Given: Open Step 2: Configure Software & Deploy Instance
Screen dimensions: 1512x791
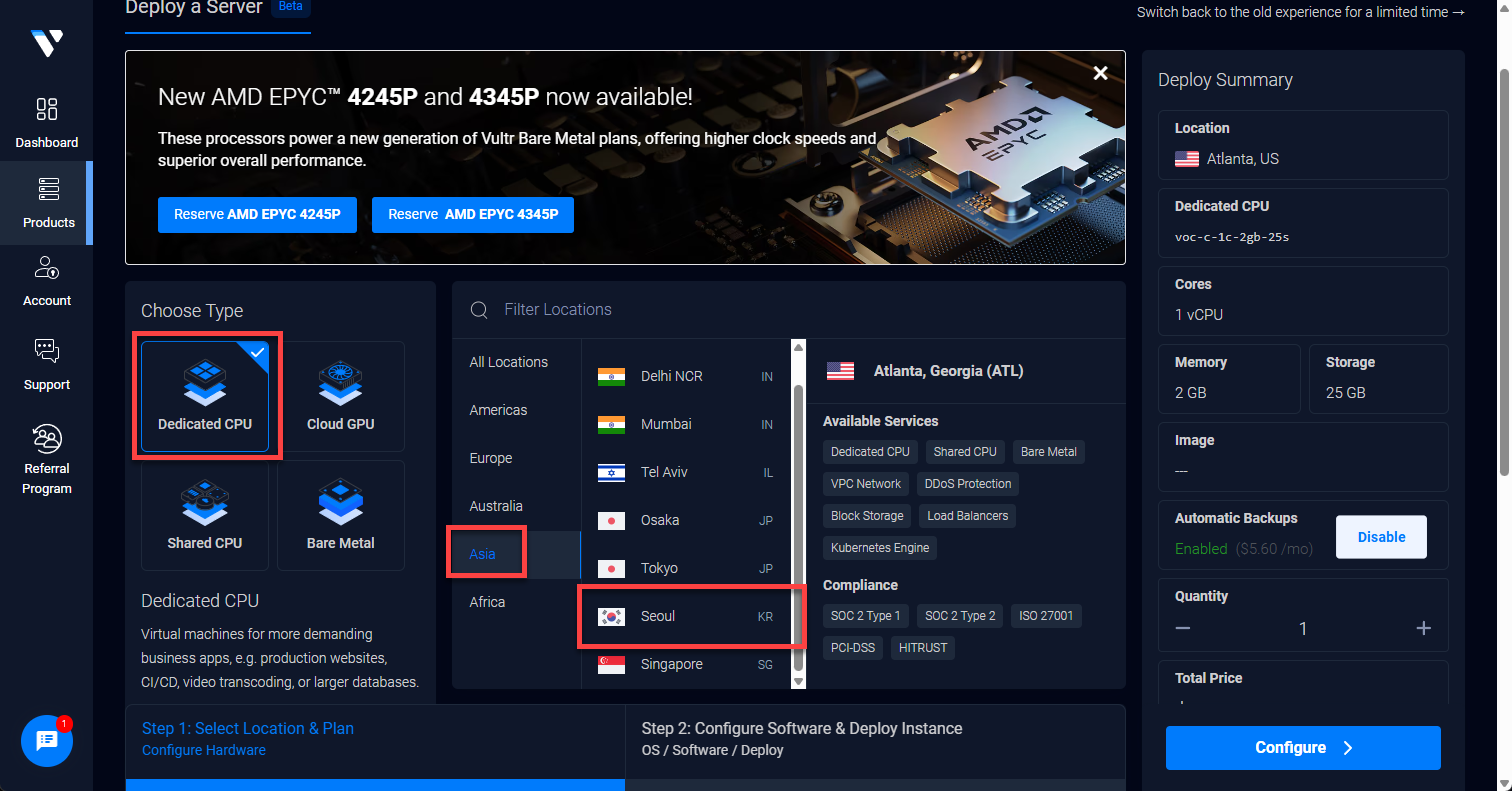Looking at the screenshot, I should click(875, 740).
